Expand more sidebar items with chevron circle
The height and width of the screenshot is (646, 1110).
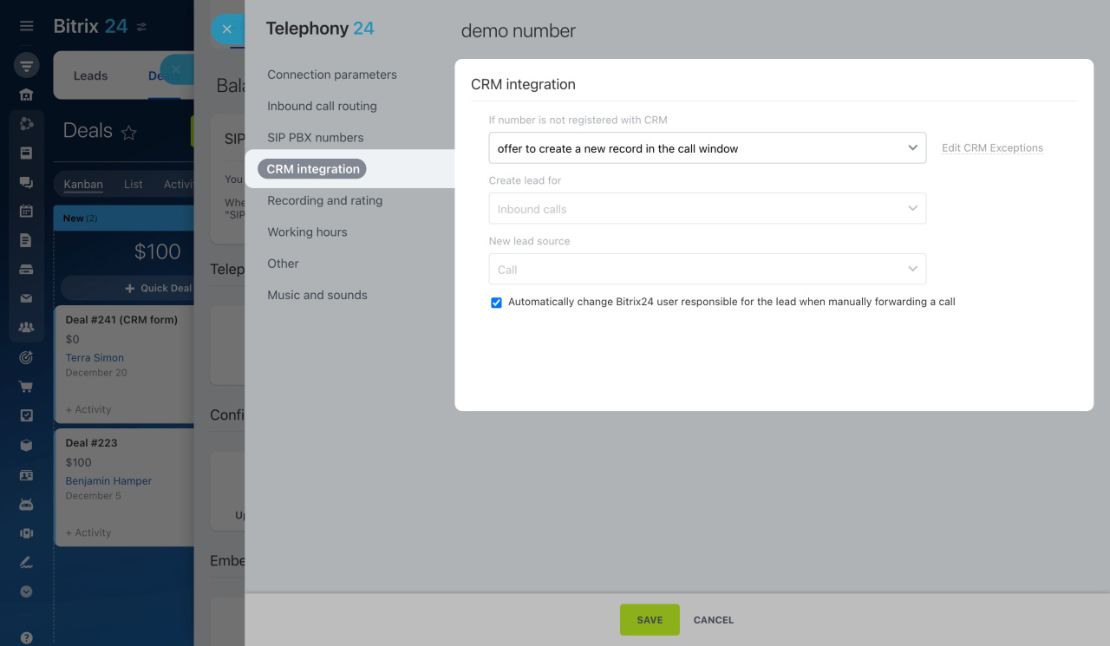click(26, 592)
